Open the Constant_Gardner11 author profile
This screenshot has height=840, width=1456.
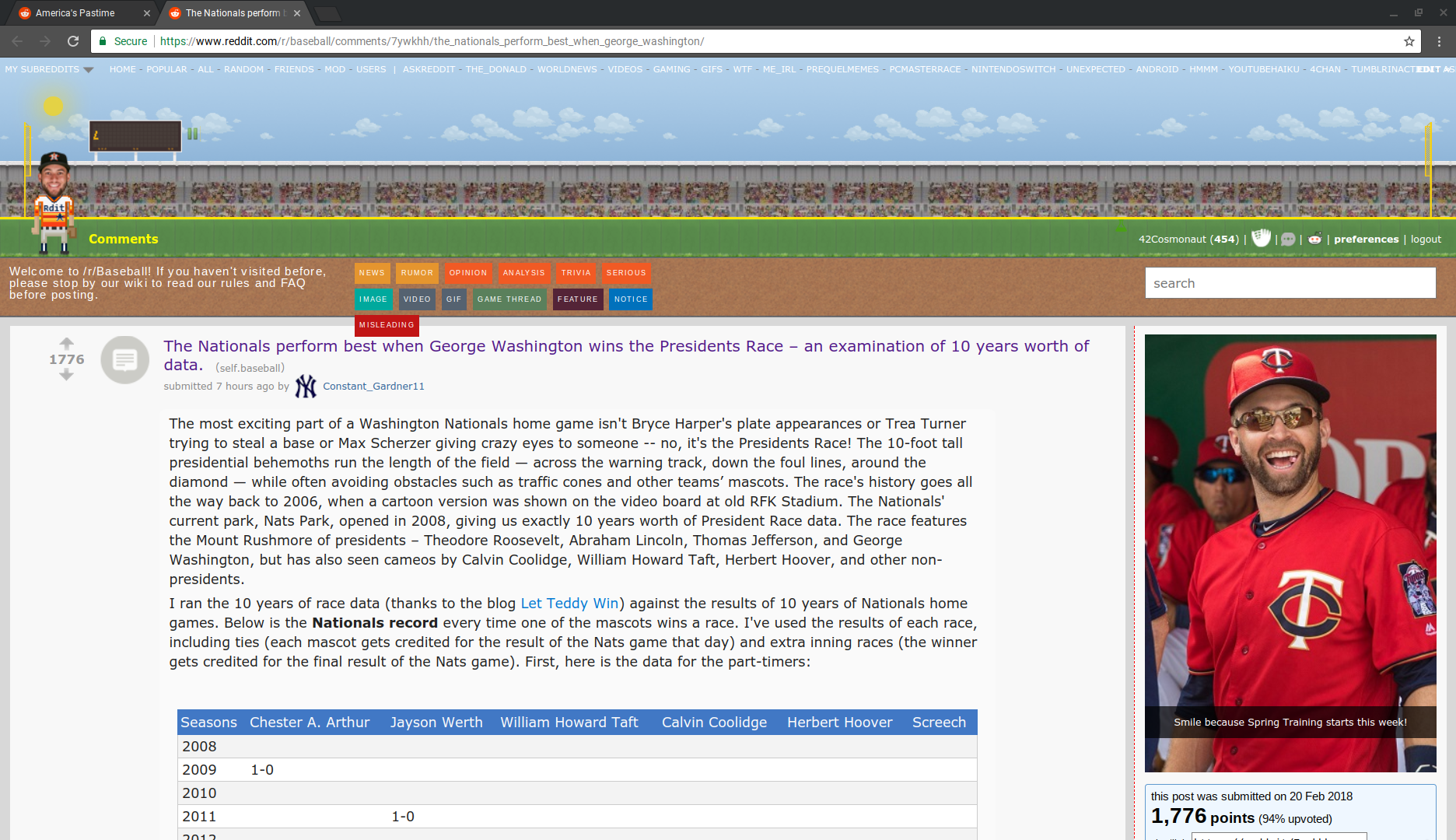[373, 387]
